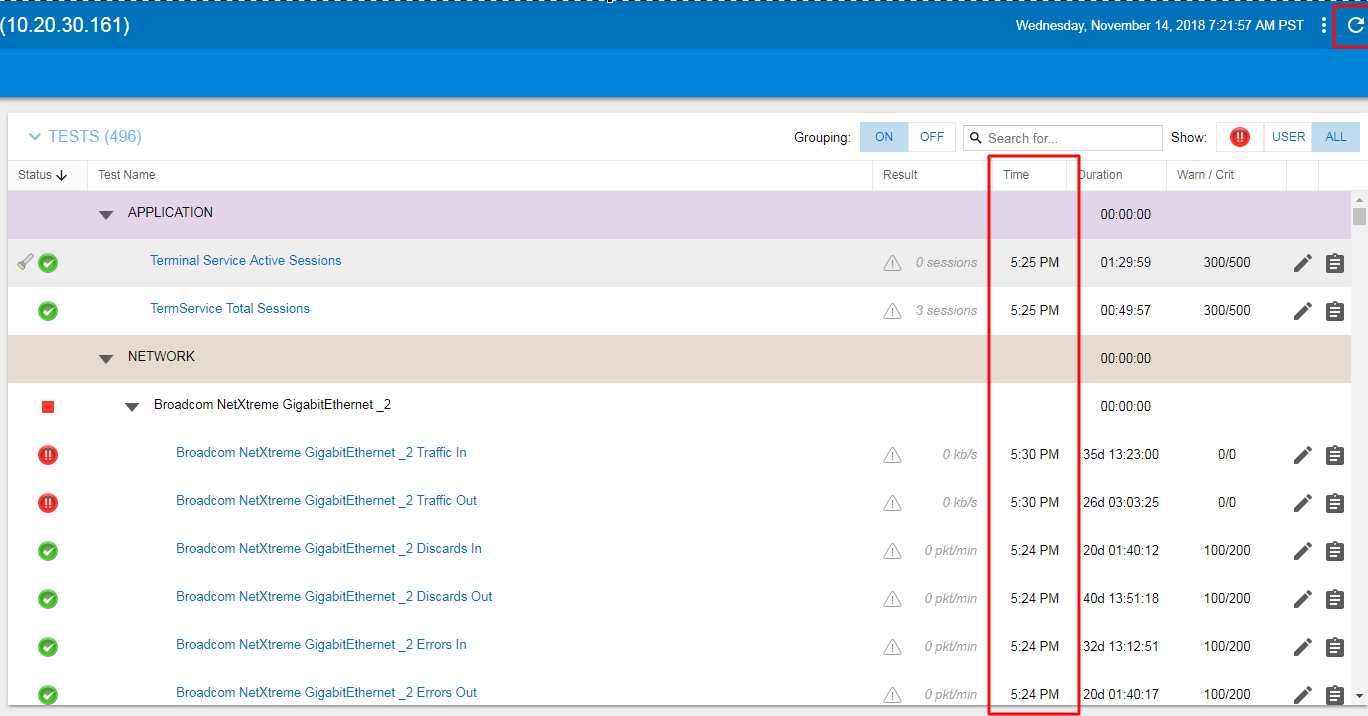
Task: Open Broadcom _2 Discards Out link
Action: [x=334, y=596]
